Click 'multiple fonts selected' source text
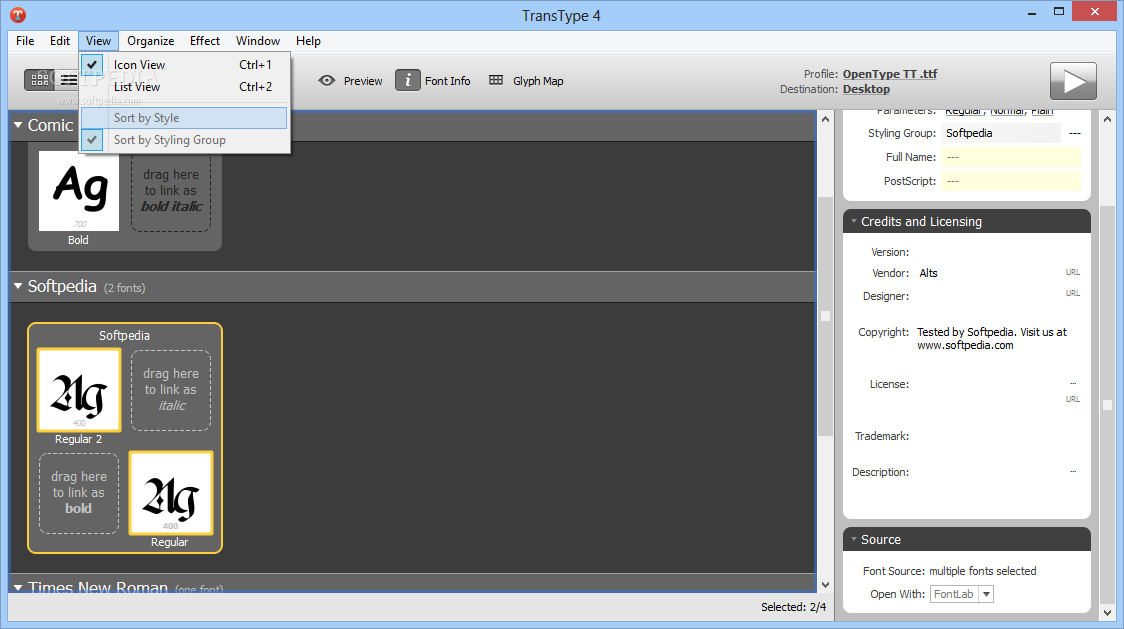The image size is (1124, 629). (983, 571)
